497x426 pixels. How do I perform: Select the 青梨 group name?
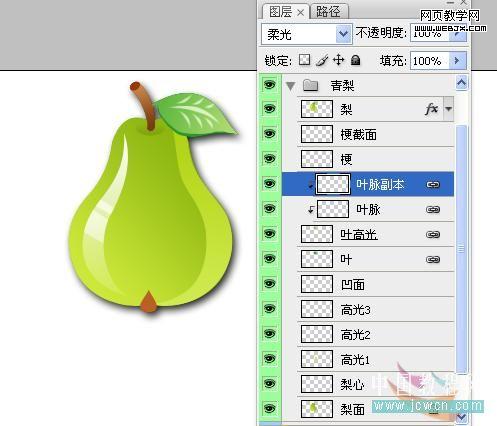click(342, 86)
